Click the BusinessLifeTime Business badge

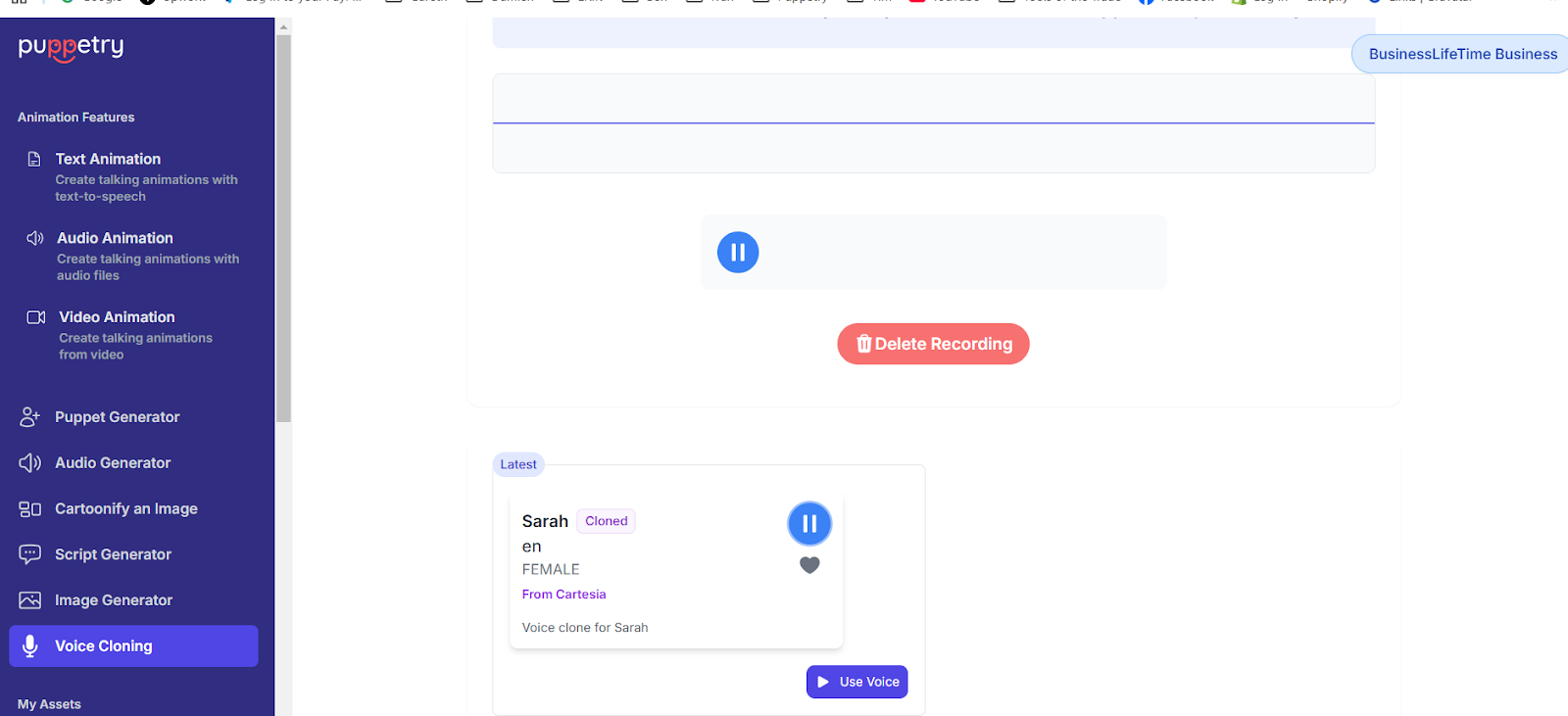1461,54
